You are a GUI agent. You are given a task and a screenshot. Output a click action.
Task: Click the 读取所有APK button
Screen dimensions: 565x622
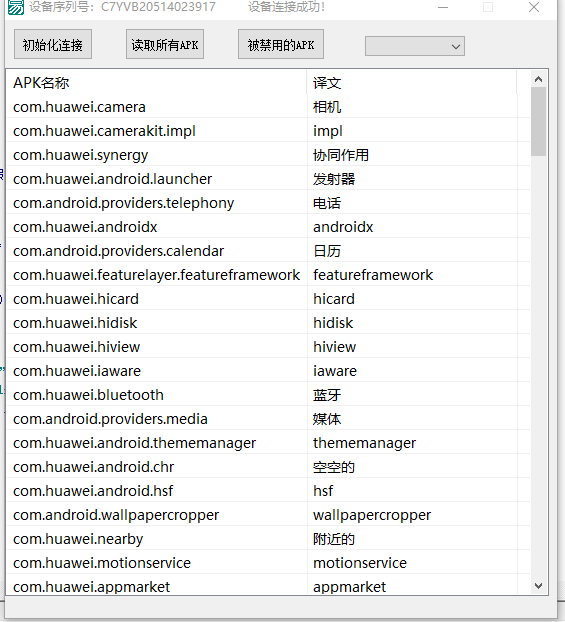tap(165, 44)
